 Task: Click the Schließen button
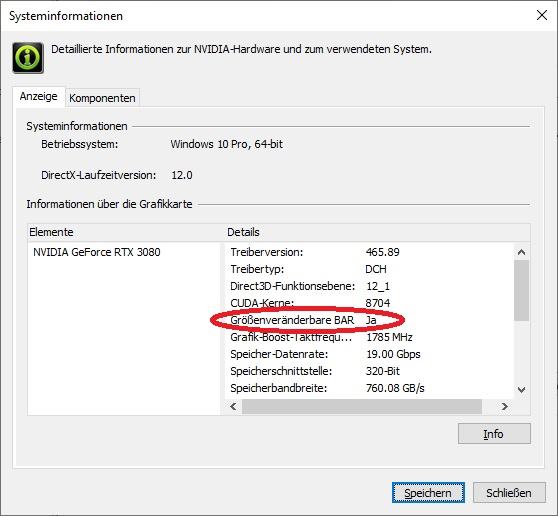click(509, 493)
